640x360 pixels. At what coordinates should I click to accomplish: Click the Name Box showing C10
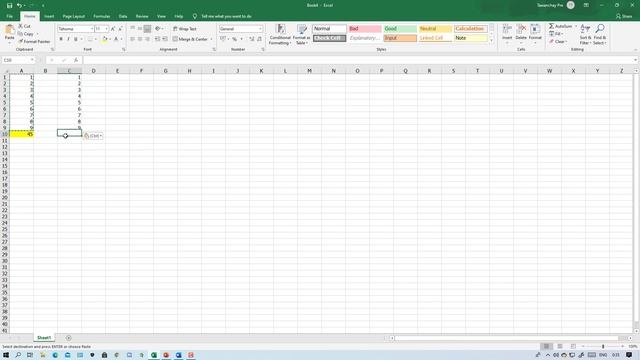18,60
